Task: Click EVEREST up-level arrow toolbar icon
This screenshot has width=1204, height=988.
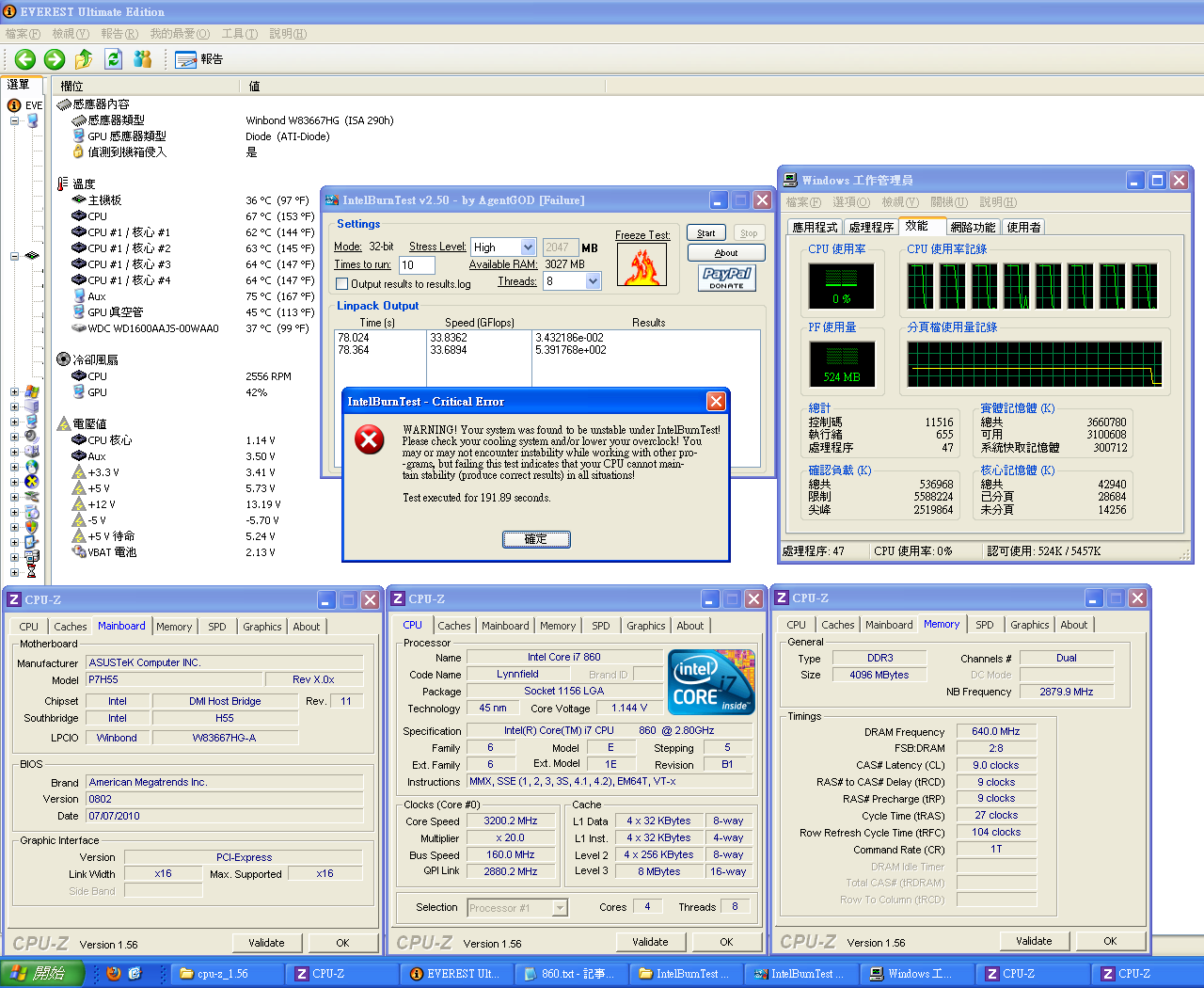Action: [84, 59]
